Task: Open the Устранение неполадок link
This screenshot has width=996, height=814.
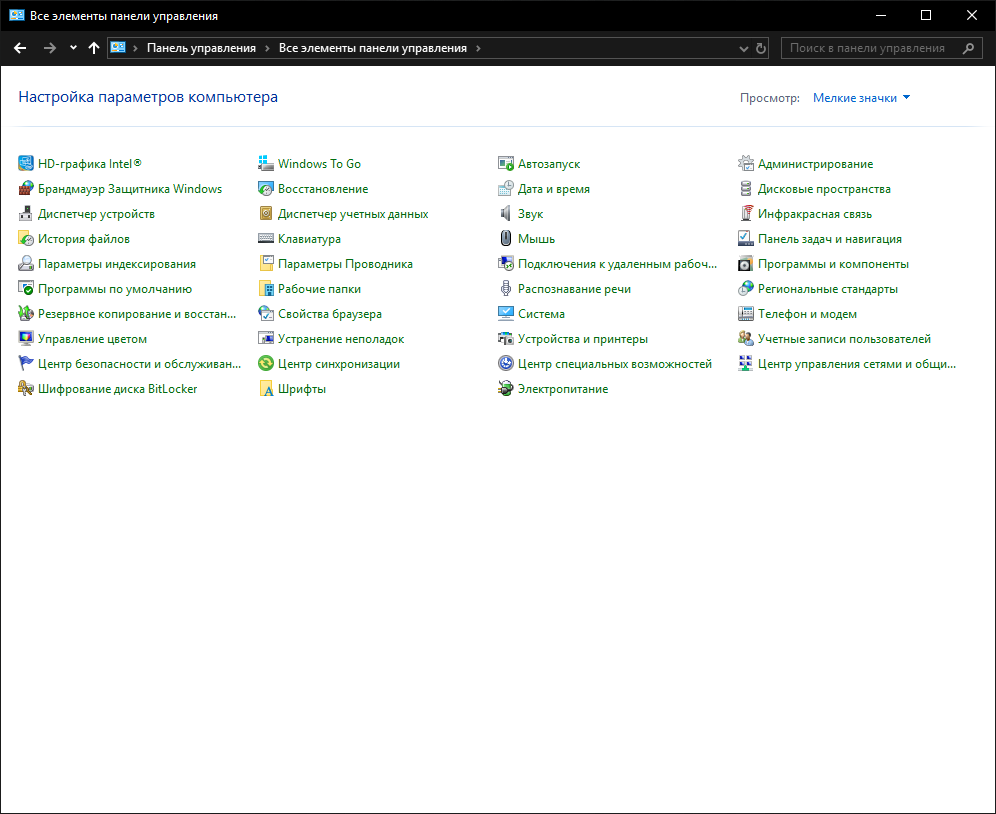Action: point(341,339)
